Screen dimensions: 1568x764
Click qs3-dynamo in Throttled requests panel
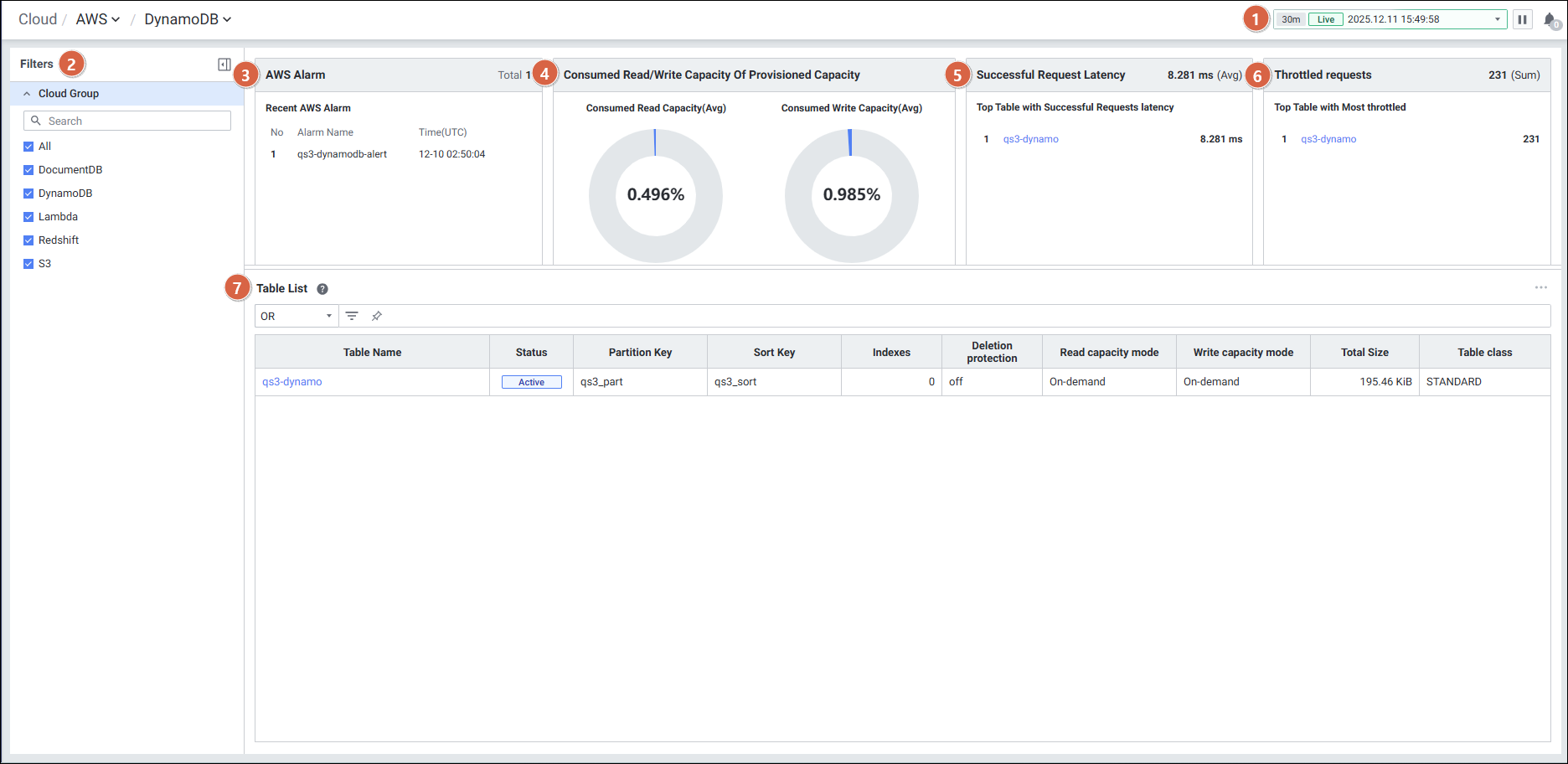[x=1328, y=139]
